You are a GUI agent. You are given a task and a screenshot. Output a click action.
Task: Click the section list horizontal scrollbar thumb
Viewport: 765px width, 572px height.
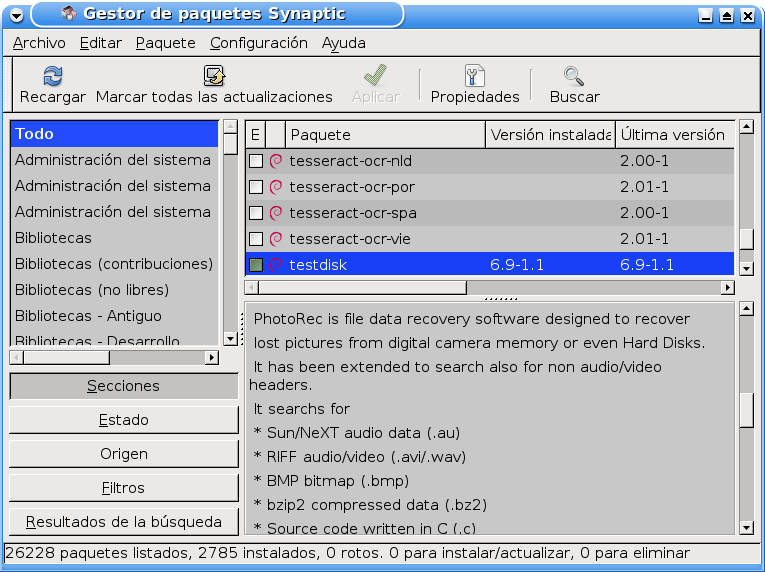click(66, 358)
